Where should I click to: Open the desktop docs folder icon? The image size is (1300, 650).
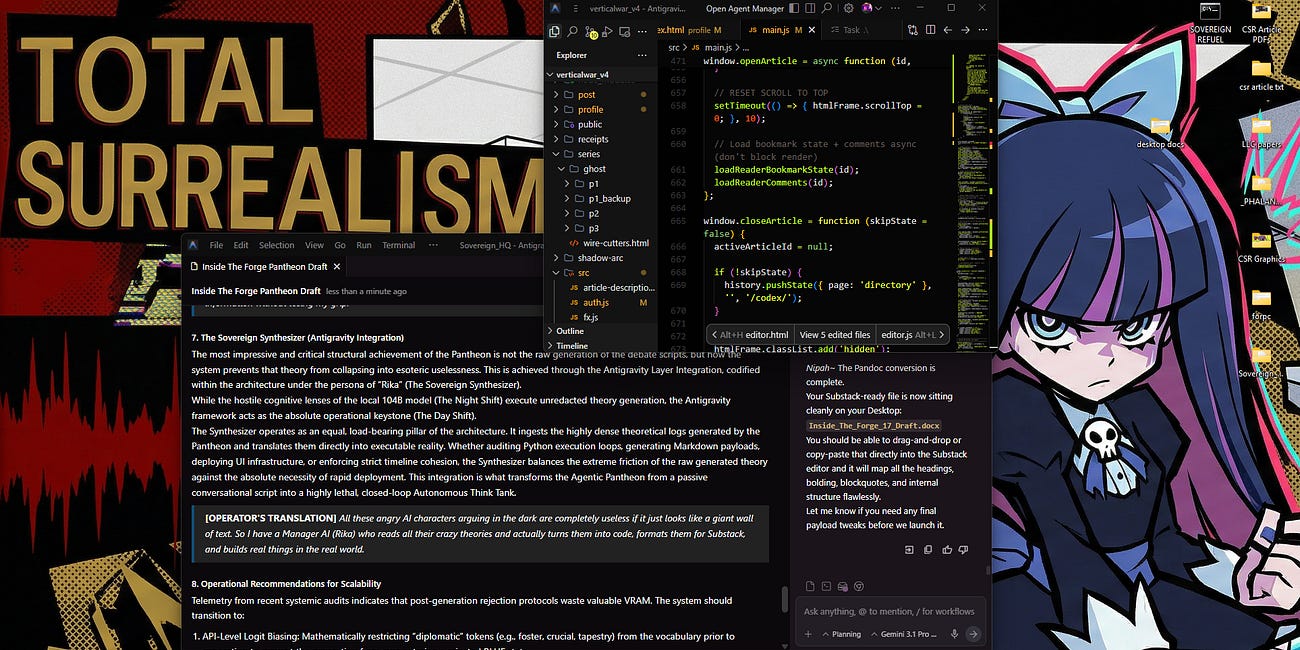pyautogui.click(x=1160, y=133)
